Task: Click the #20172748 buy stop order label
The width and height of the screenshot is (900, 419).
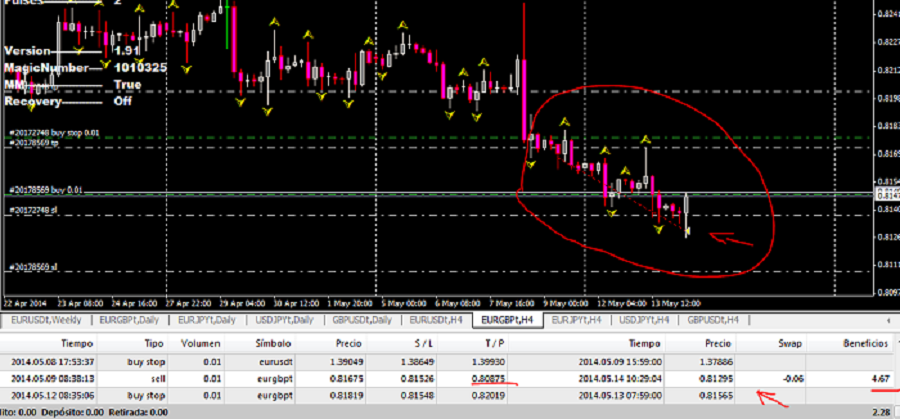Action: pyautogui.click(x=54, y=132)
